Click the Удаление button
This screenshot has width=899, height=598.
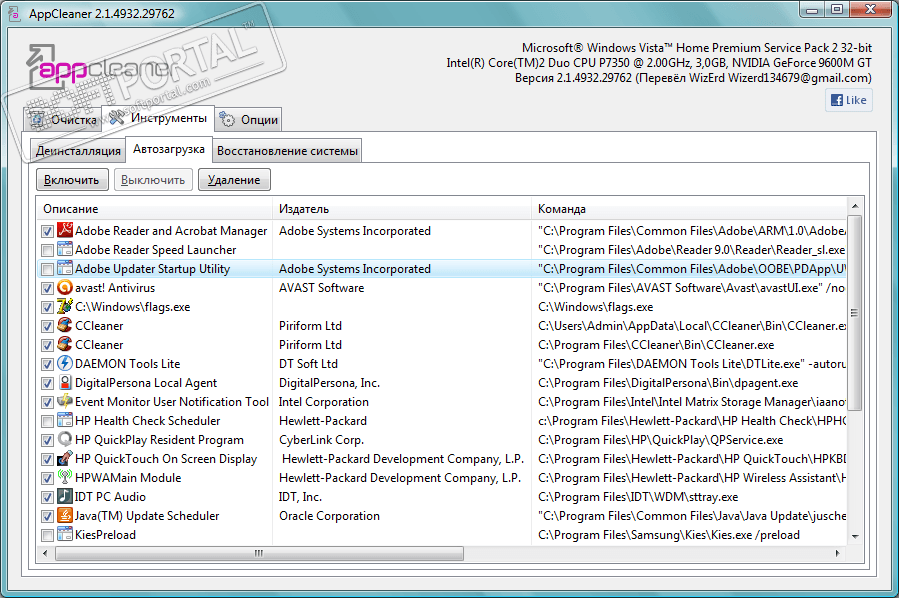(x=234, y=179)
